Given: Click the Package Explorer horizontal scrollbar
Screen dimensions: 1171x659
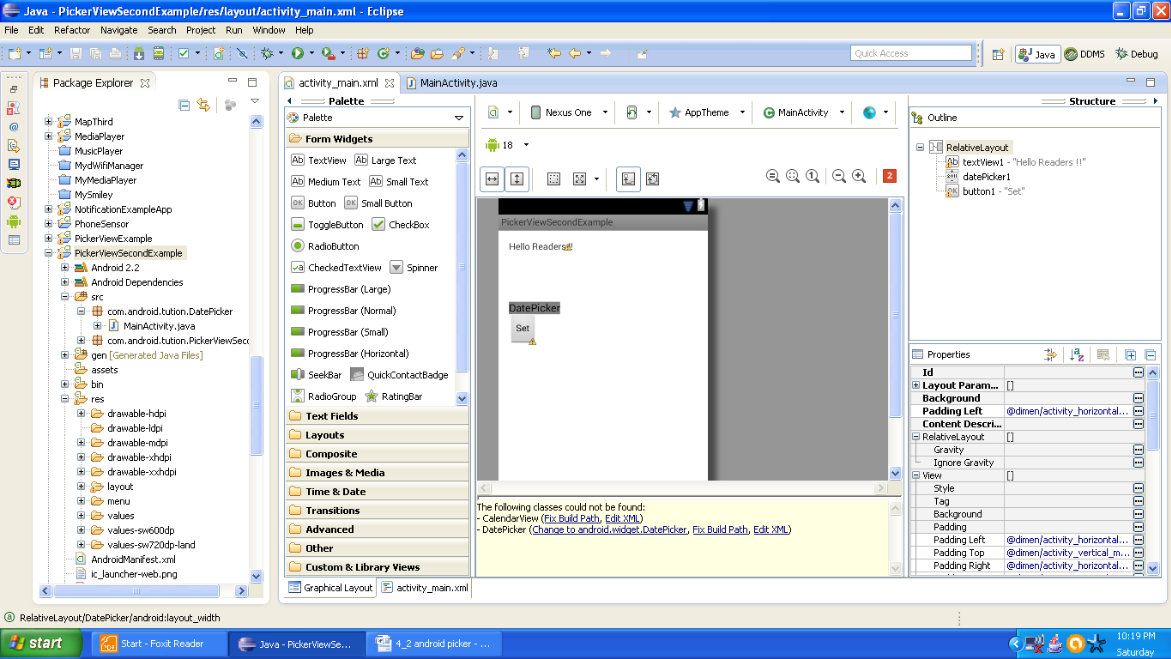Looking at the screenshot, I should coord(137,591).
